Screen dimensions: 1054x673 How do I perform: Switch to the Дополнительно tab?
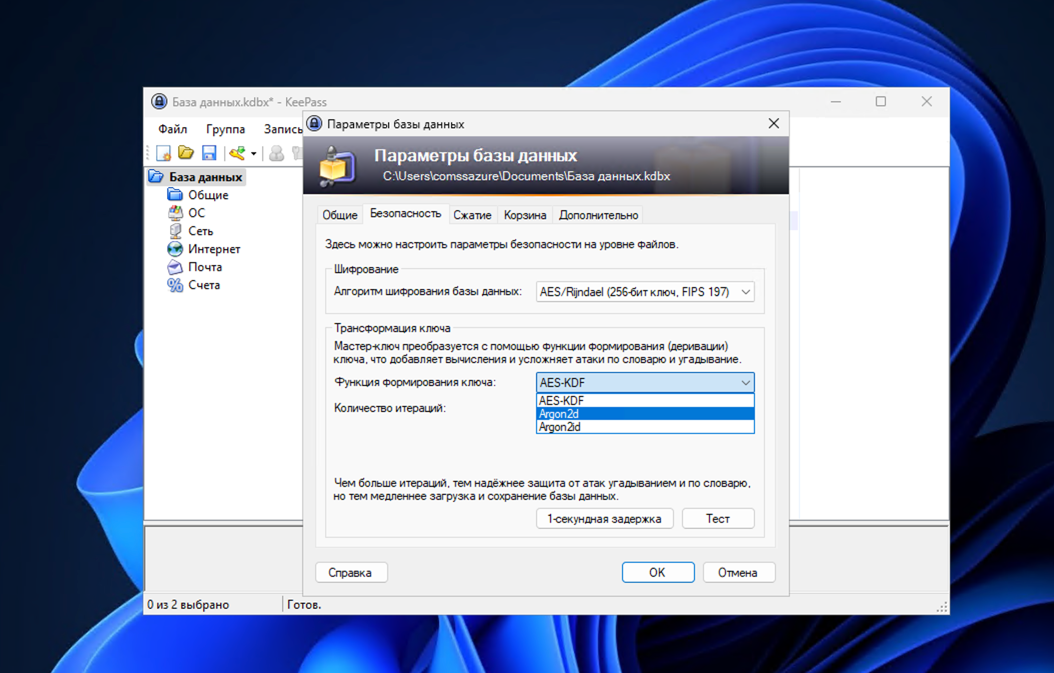tap(598, 215)
